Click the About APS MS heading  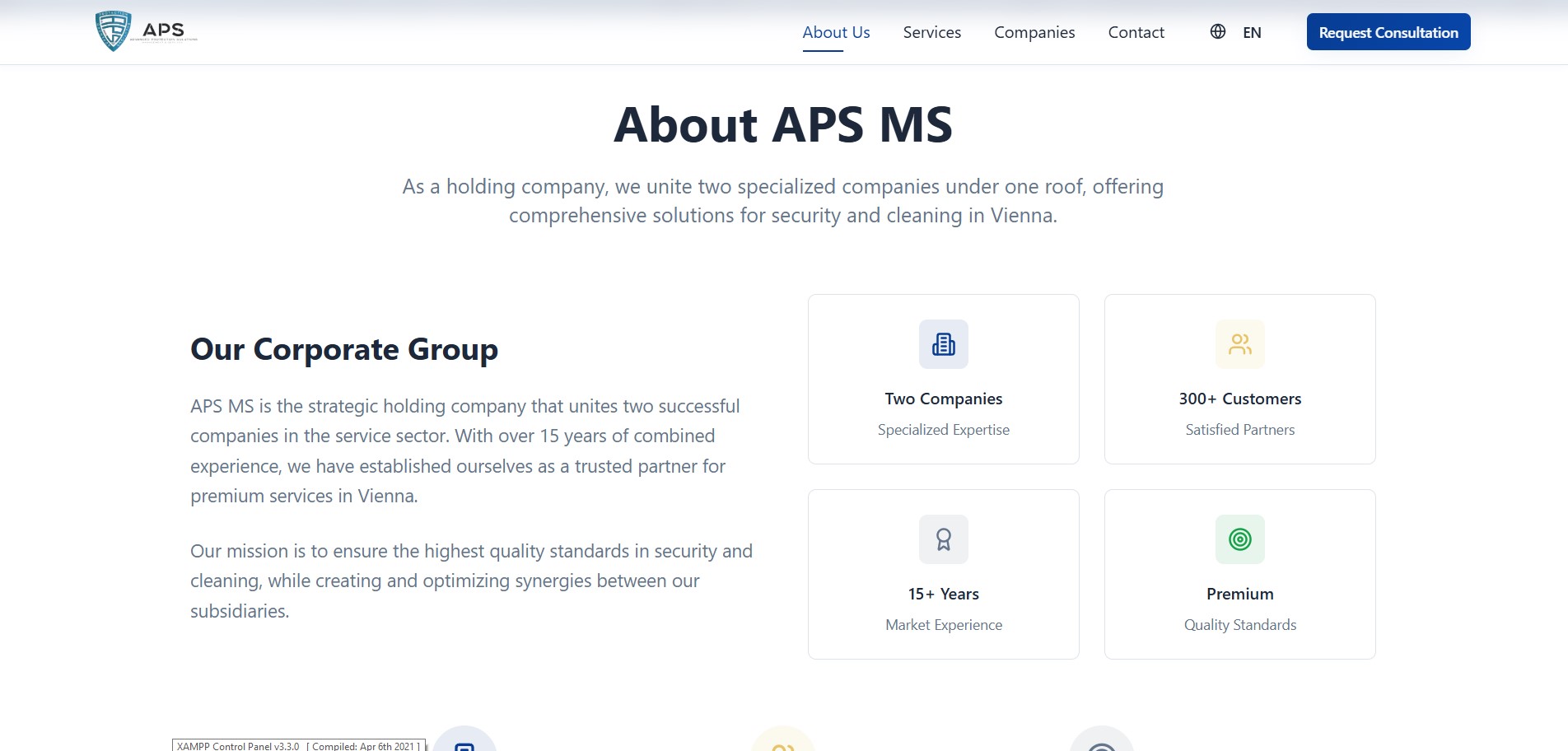(783, 124)
